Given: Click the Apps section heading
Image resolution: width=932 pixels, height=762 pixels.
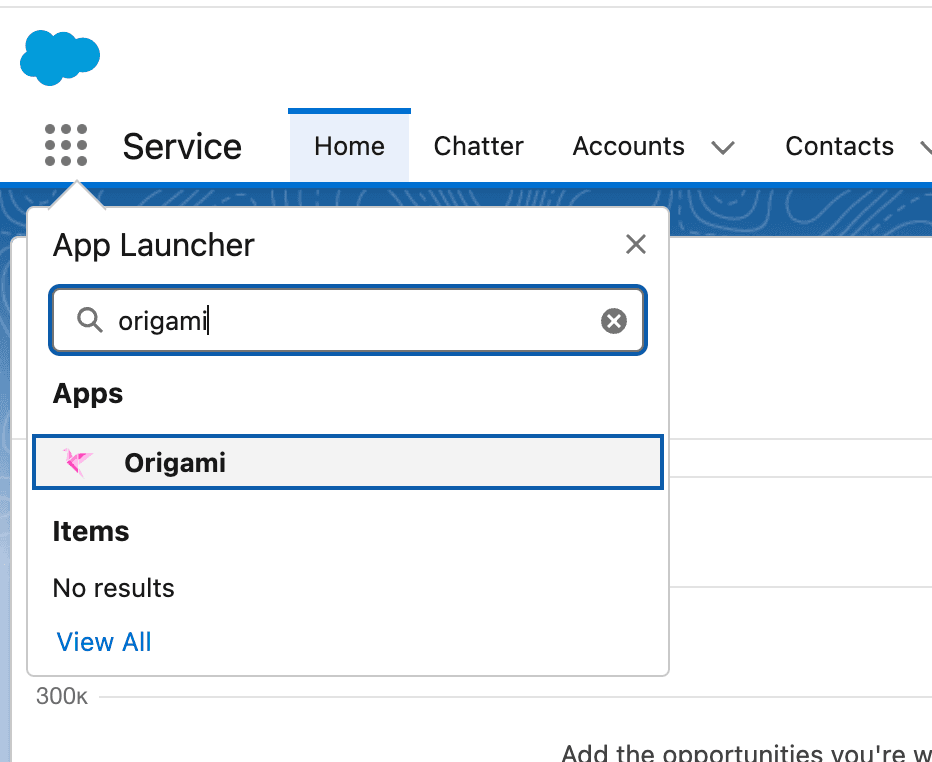Looking at the screenshot, I should click(x=88, y=394).
